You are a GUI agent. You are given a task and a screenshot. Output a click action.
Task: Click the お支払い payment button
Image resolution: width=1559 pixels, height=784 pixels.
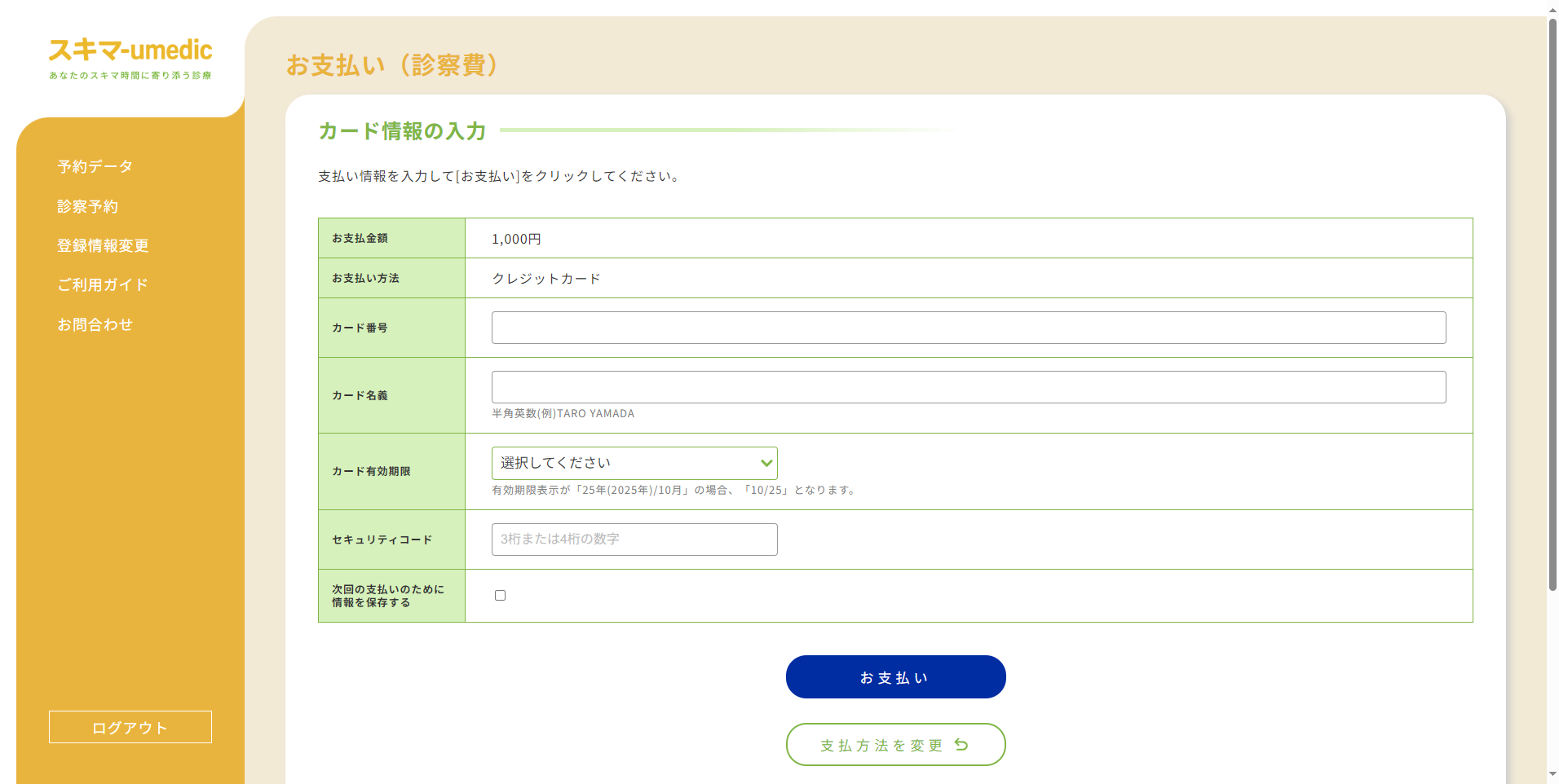(894, 676)
